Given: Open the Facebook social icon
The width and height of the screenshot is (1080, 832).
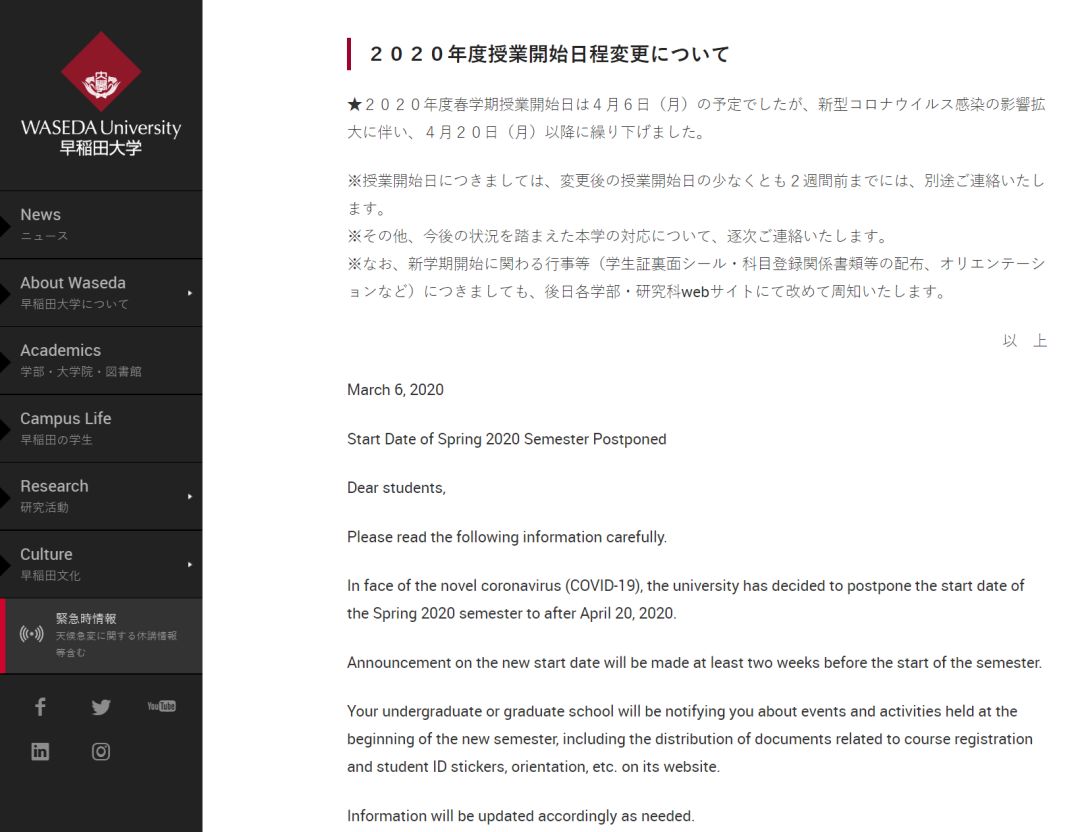Looking at the screenshot, I should [x=40, y=707].
